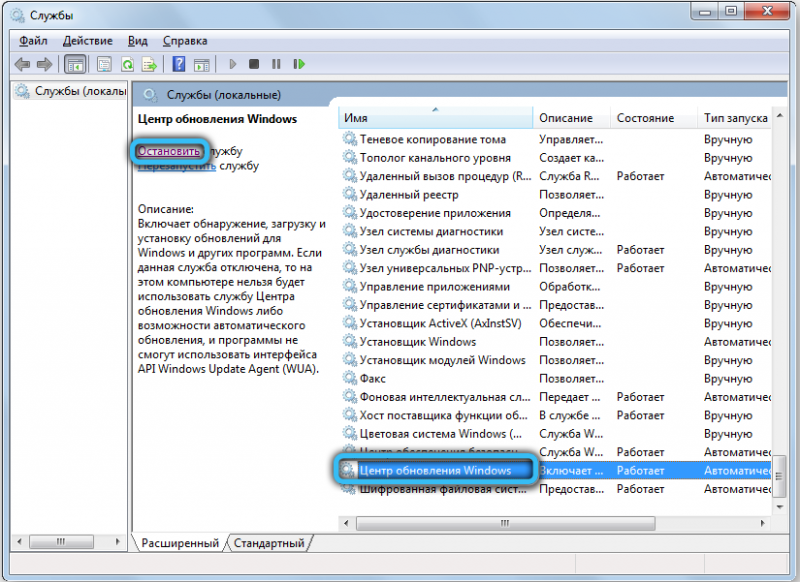Viewport: 800px width, 582px height.
Task: Click tree pane scroll right arrow
Action: pos(118,541)
